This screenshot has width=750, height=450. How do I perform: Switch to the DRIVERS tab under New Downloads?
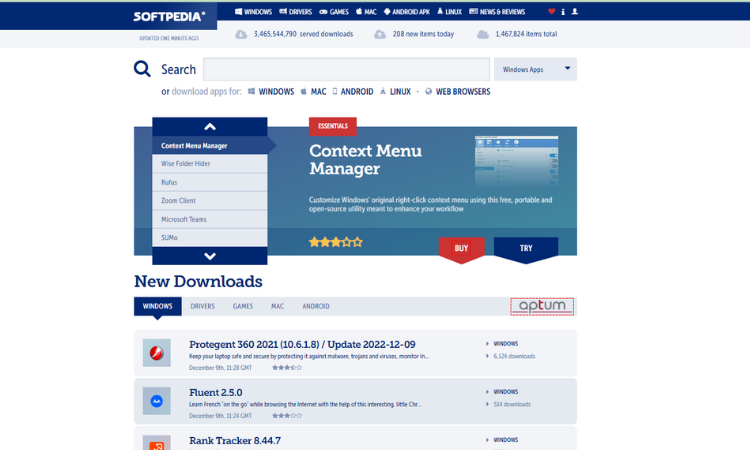[203, 306]
